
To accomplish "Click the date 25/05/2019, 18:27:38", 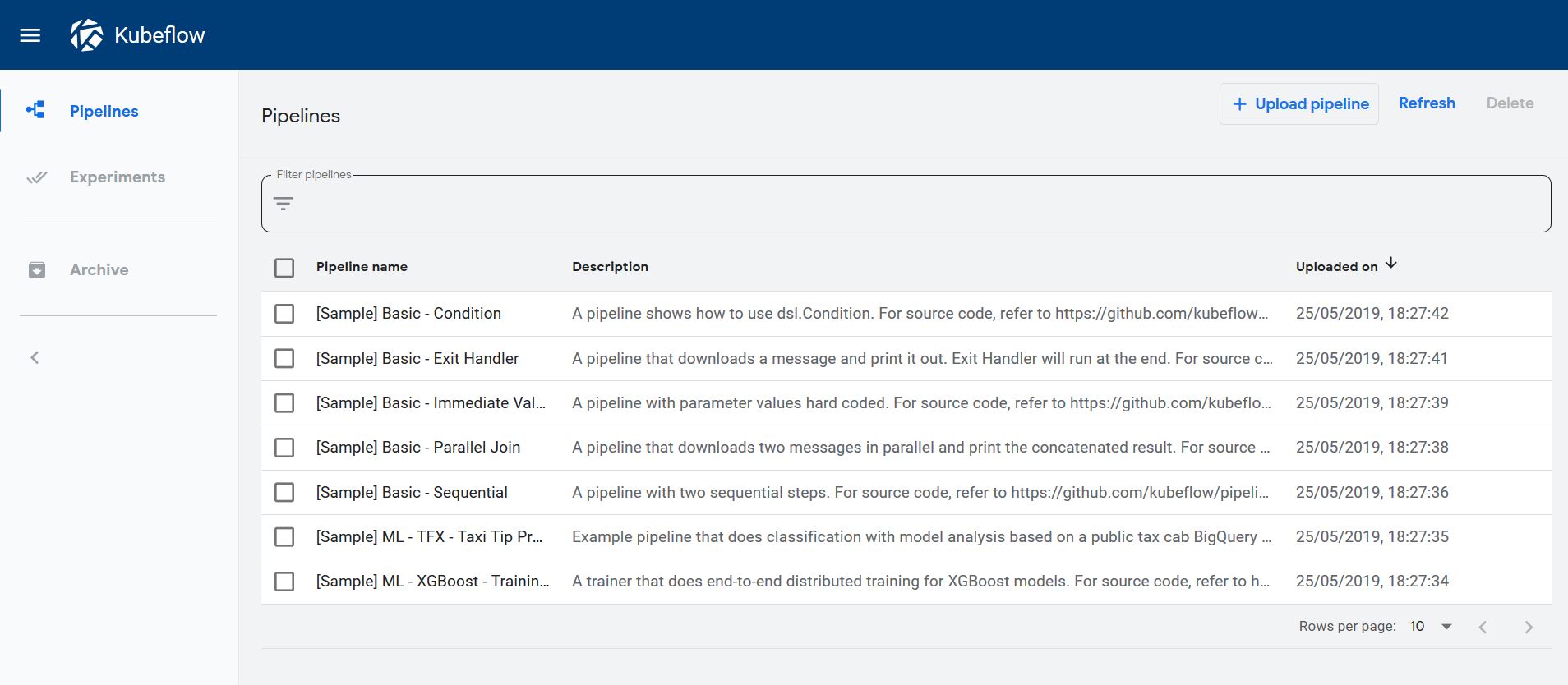I will point(1372,448).
